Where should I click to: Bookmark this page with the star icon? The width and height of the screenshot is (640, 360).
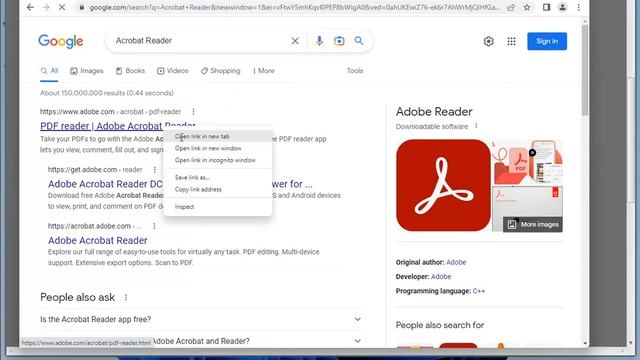[527, 7]
